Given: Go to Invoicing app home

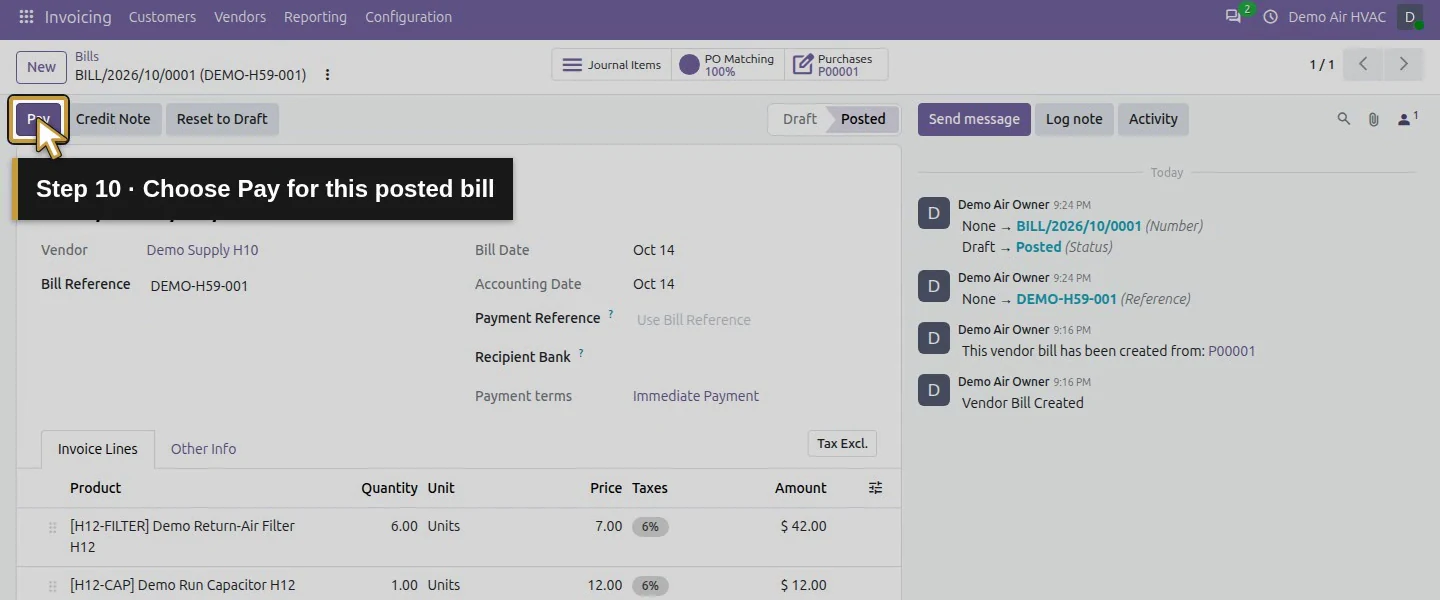Looking at the screenshot, I should [x=78, y=17].
